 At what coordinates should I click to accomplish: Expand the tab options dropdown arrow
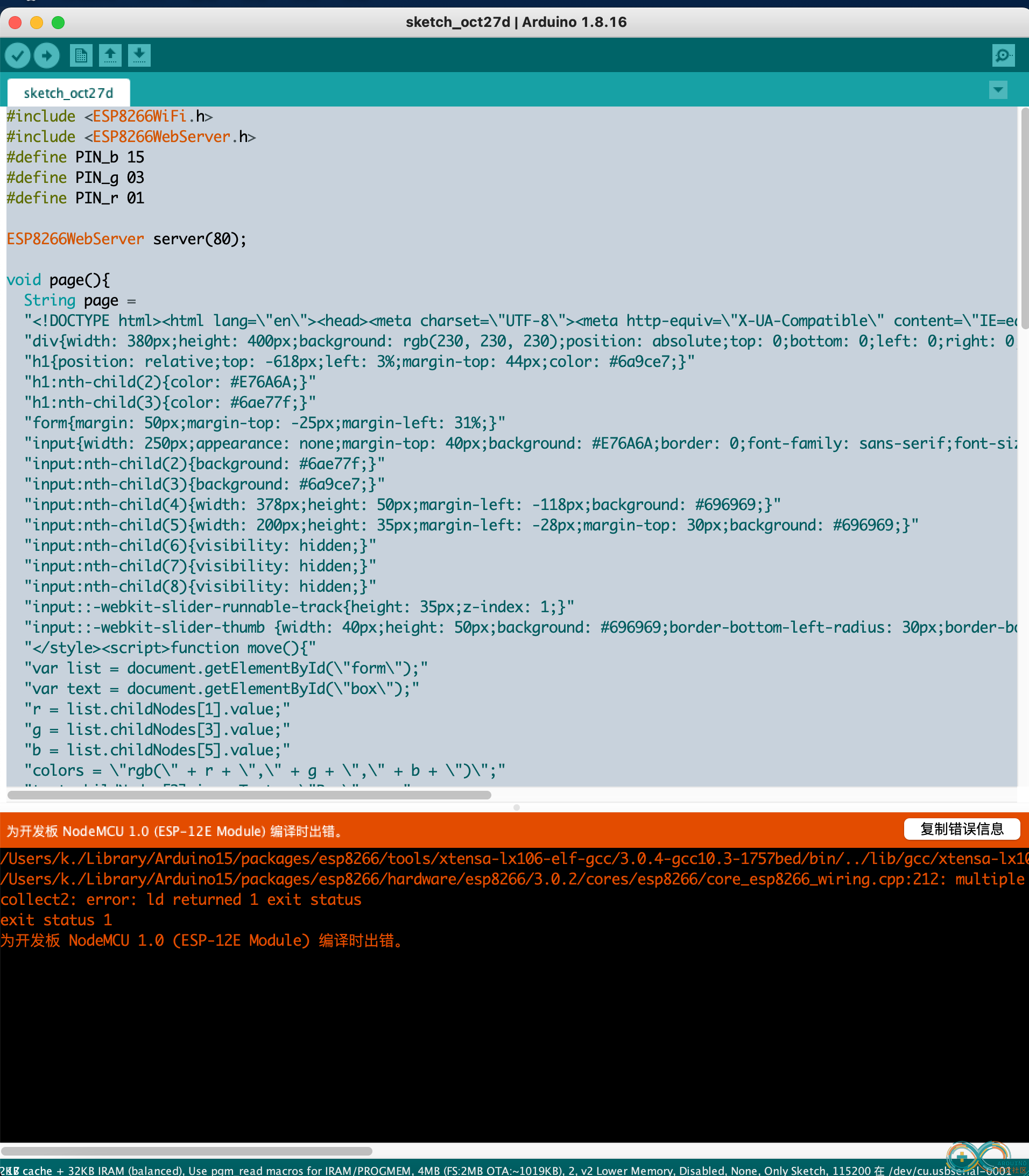tap(998, 90)
